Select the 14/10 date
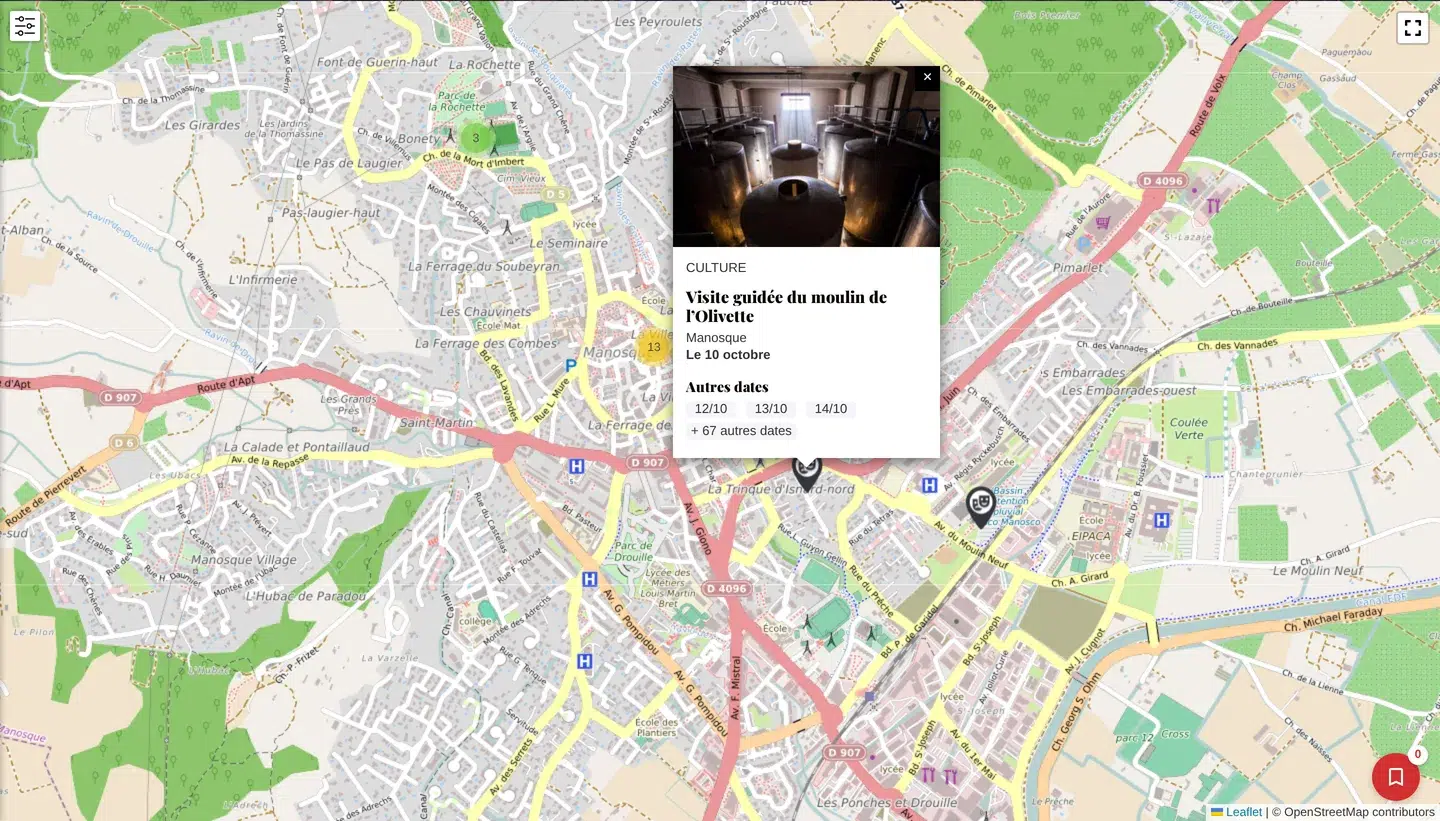The width and height of the screenshot is (1440, 821). [831, 409]
